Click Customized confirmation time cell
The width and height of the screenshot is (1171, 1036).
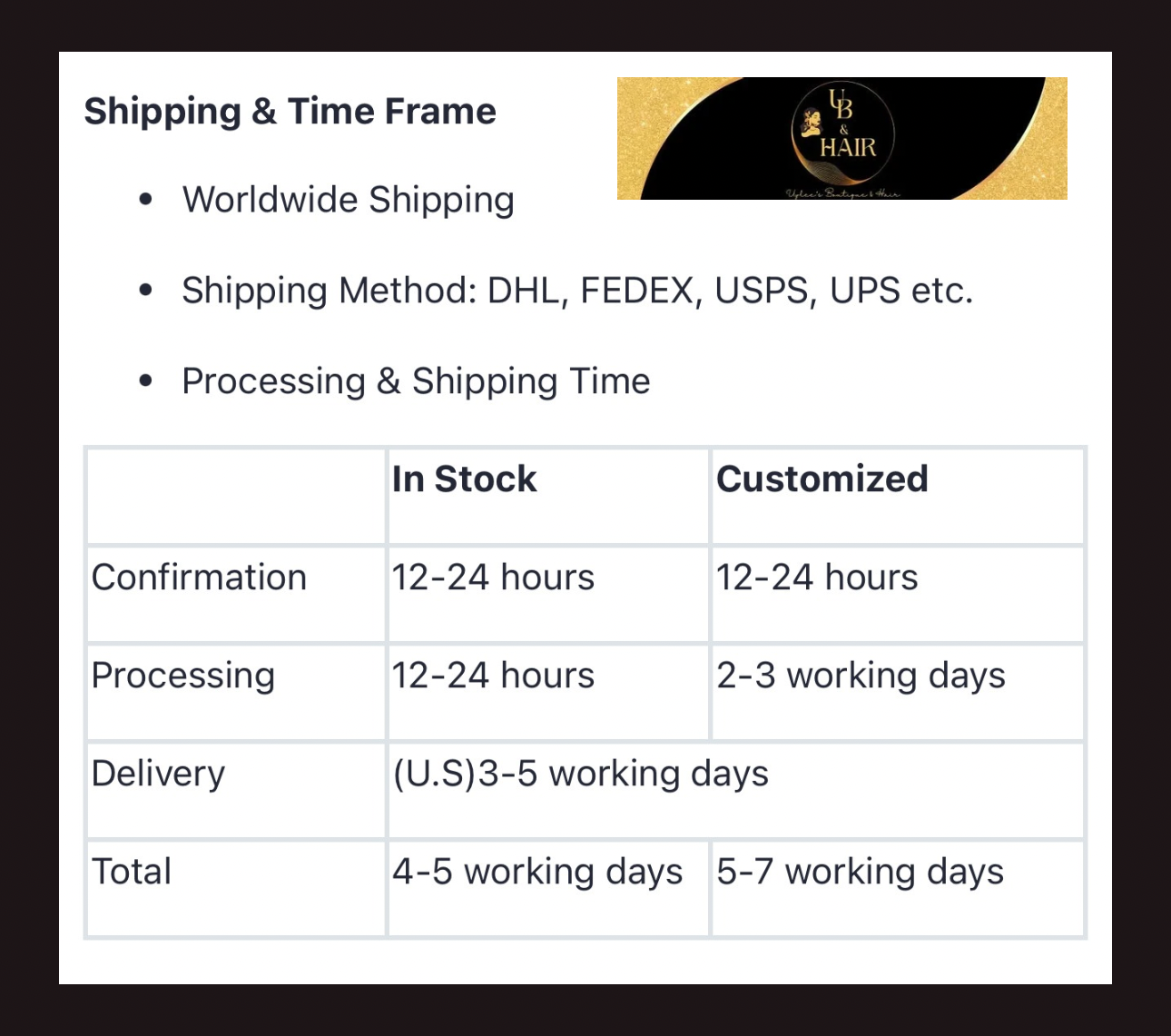click(x=817, y=577)
